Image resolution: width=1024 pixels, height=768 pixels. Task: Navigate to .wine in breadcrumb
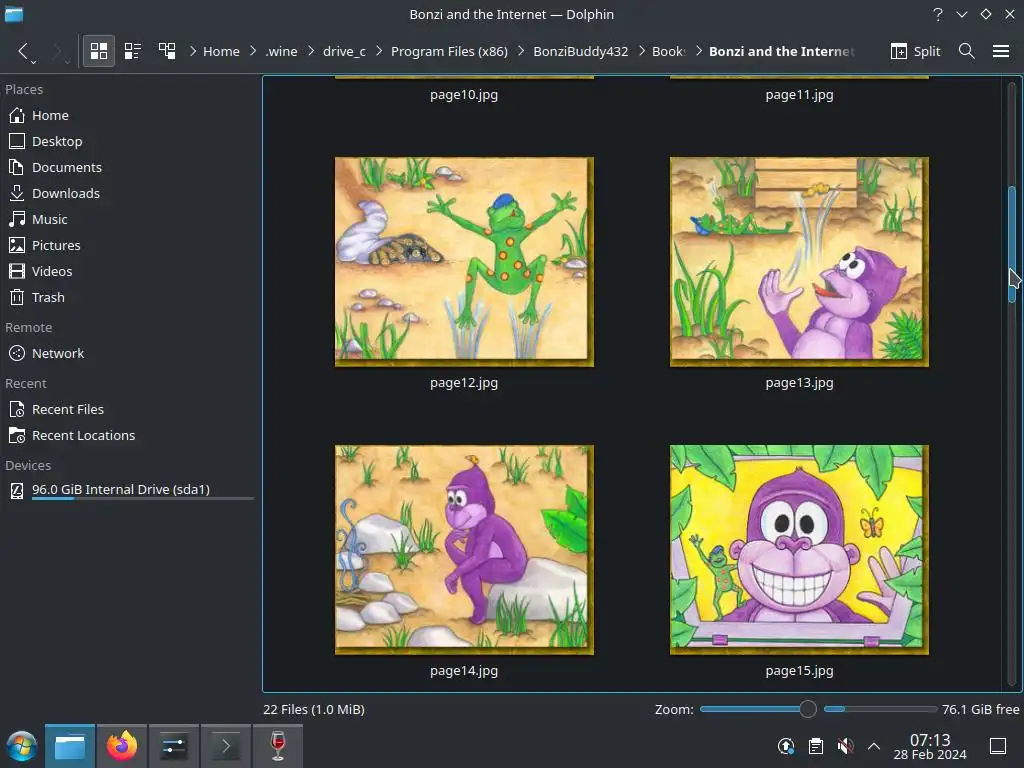281,52
